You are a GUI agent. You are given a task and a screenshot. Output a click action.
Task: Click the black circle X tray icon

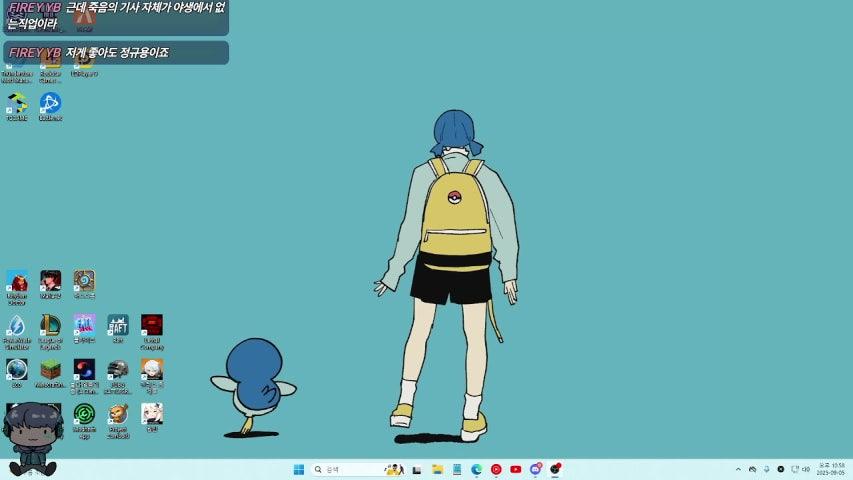pyautogui.click(x=781, y=469)
